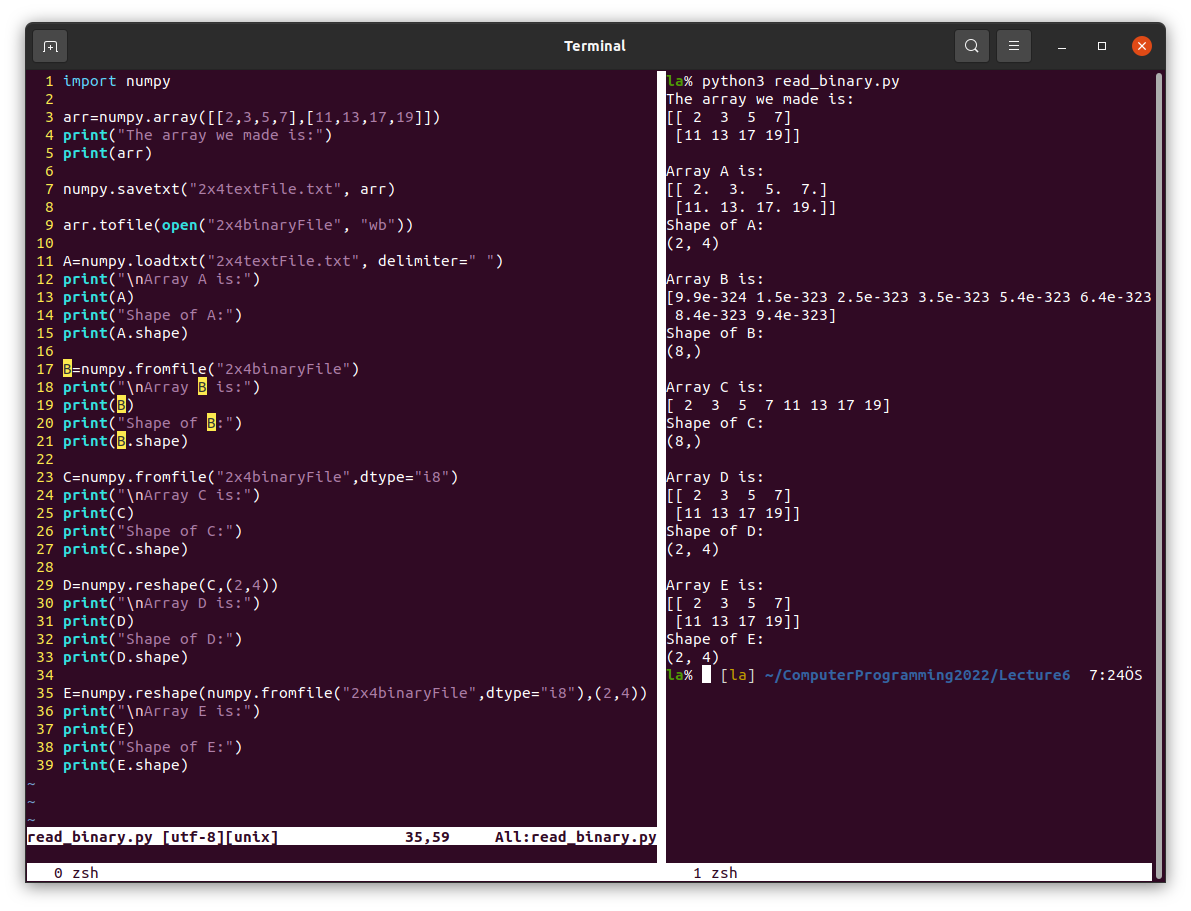Click the ~/ComputerProgramming2022/Lecture6 path in prompt

coord(916,675)
